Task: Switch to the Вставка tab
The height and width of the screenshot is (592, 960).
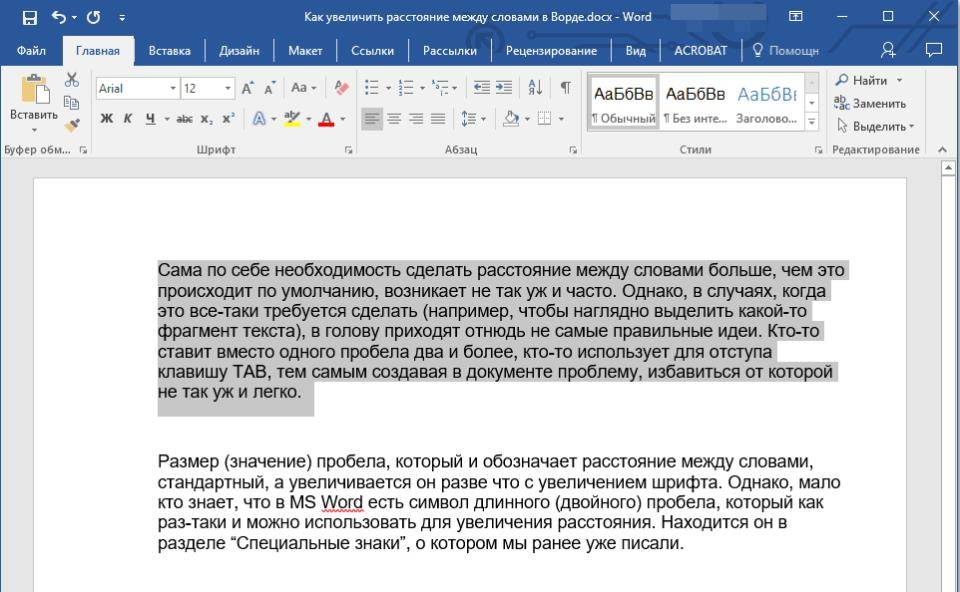Action: coord(170,50)
